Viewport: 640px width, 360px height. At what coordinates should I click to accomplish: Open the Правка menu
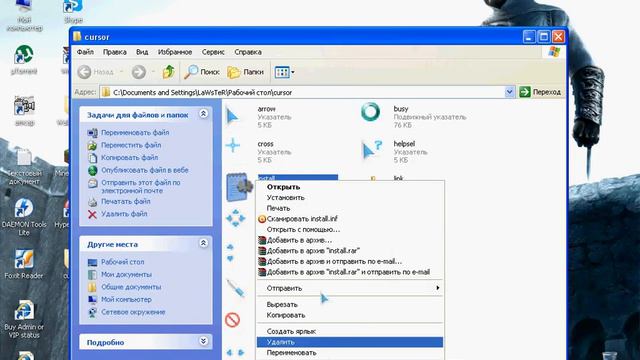tap(115, 52)
